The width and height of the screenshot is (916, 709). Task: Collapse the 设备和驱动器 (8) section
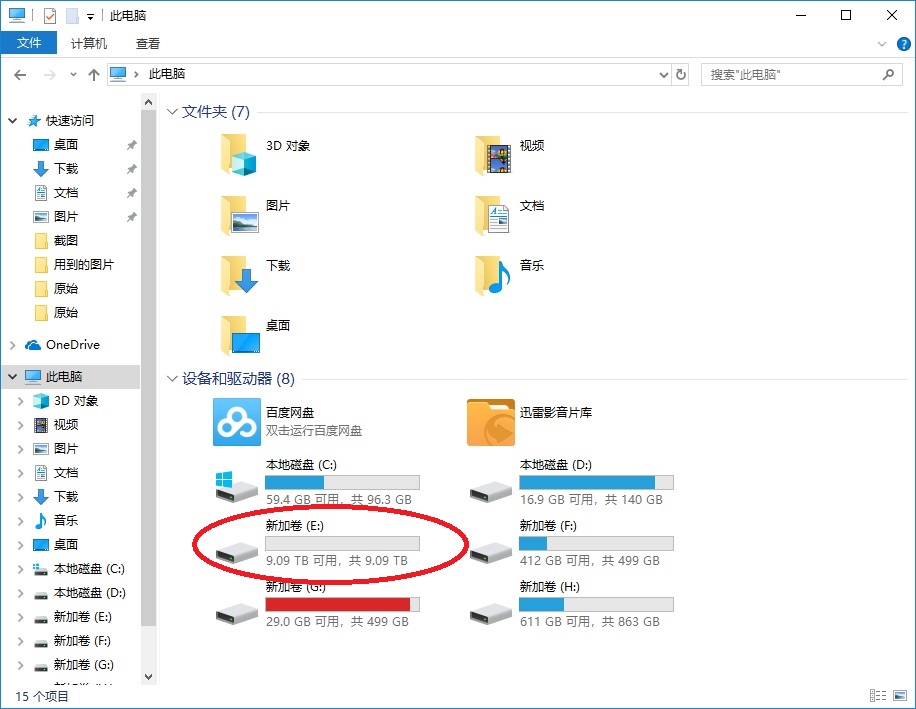tap(172, 379)
